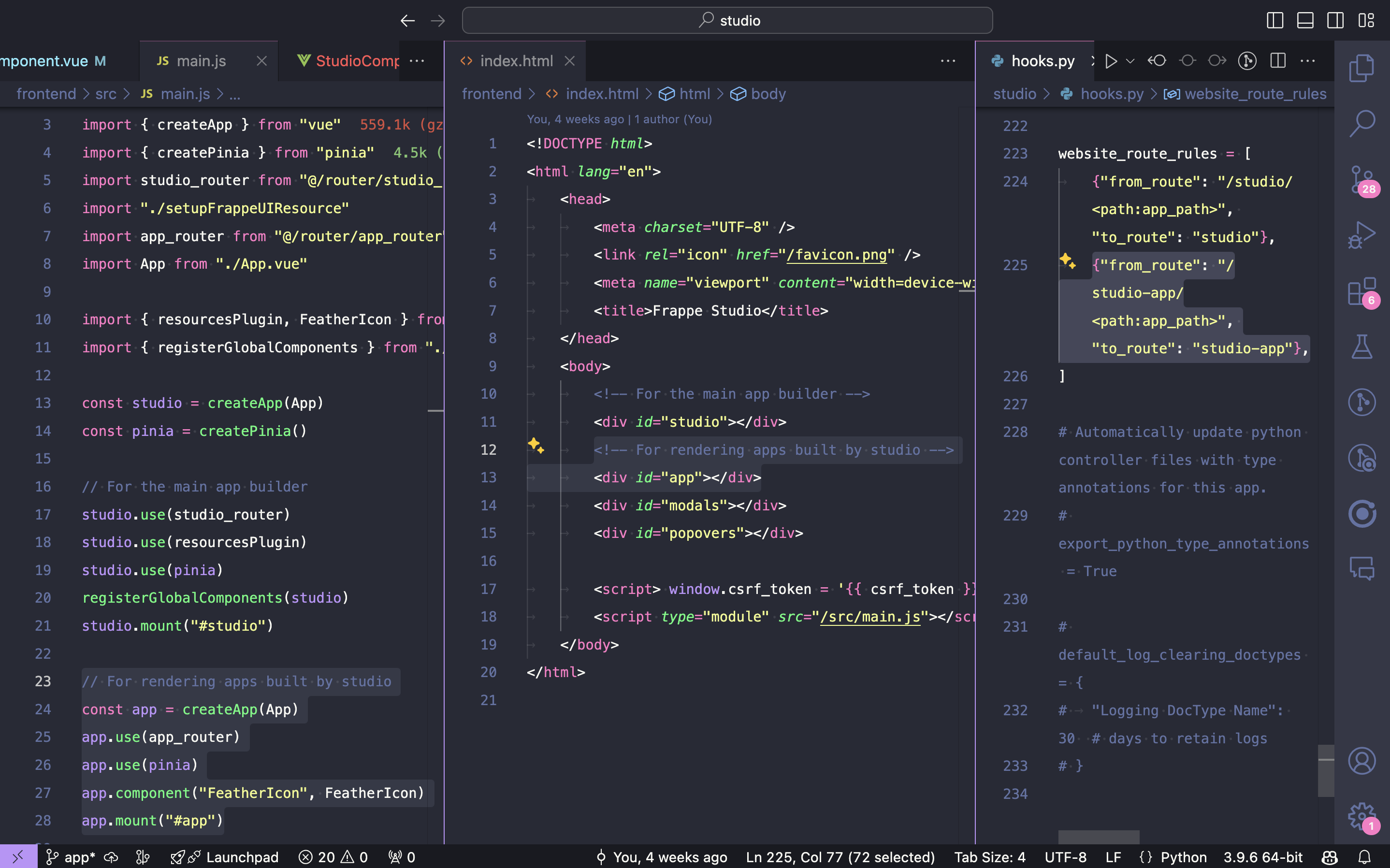The height and width of the screenshot is (868, 1390).
Task: Toggle file blame via the circled branch icon in toolbar
Action: 1247,61
